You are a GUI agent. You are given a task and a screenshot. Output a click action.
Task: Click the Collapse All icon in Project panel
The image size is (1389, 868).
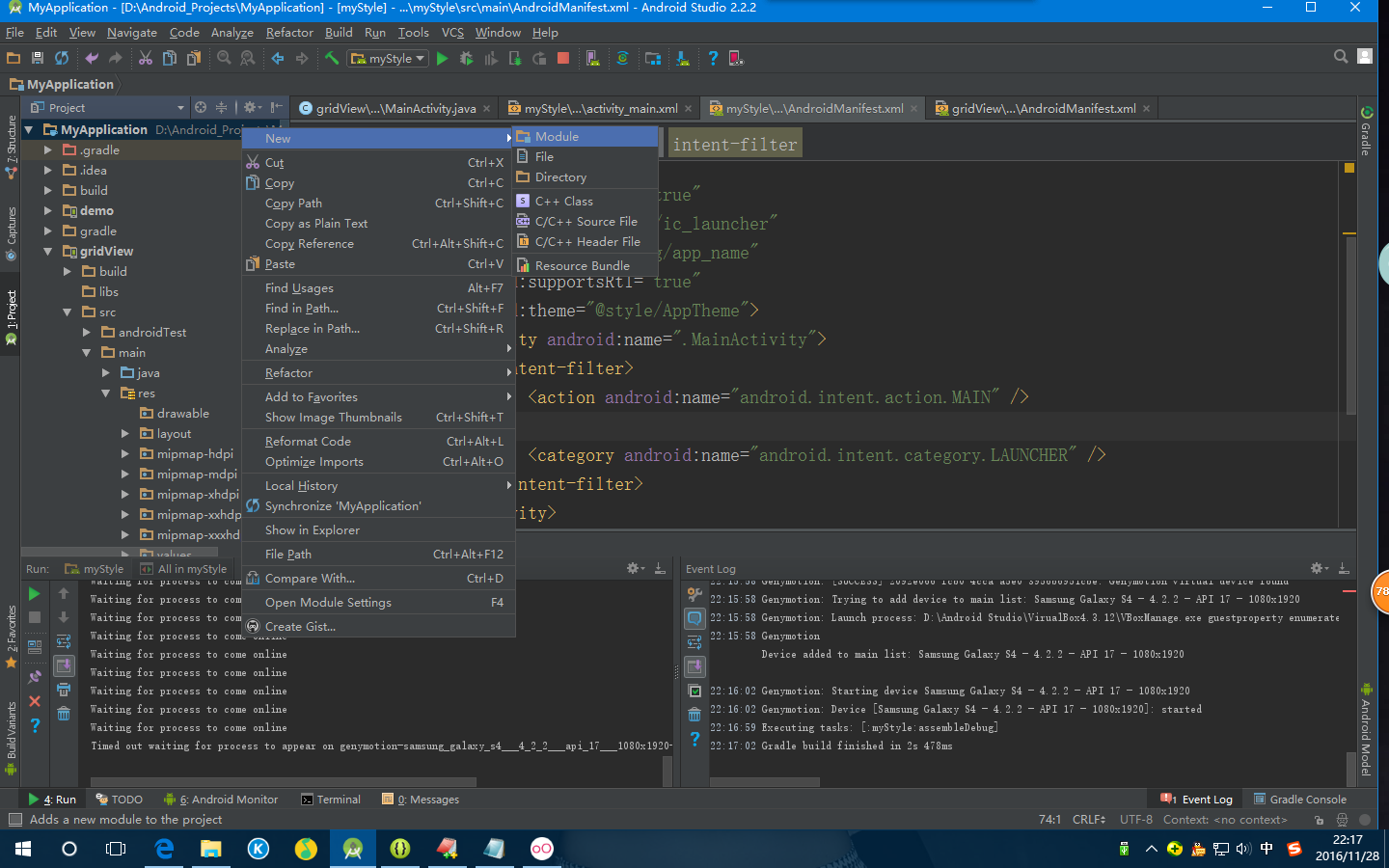[221, 107]
